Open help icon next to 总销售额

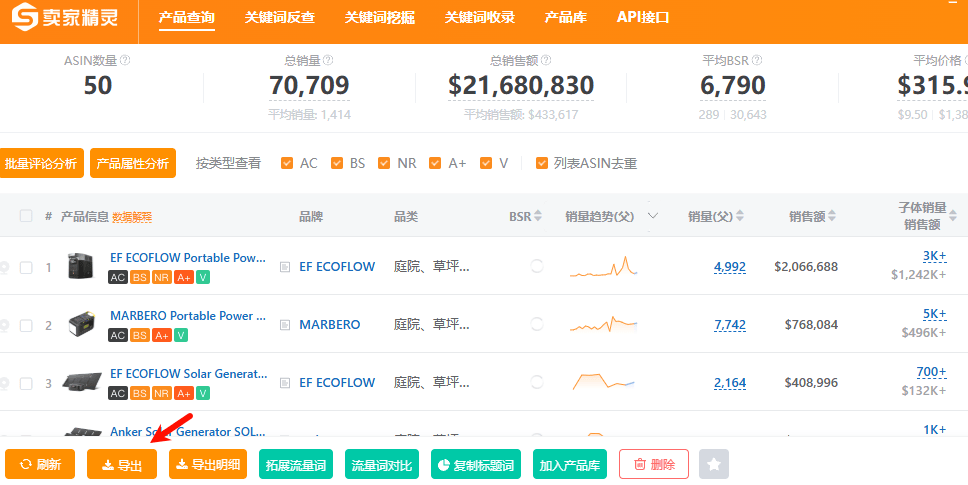[x=546, y=60]
